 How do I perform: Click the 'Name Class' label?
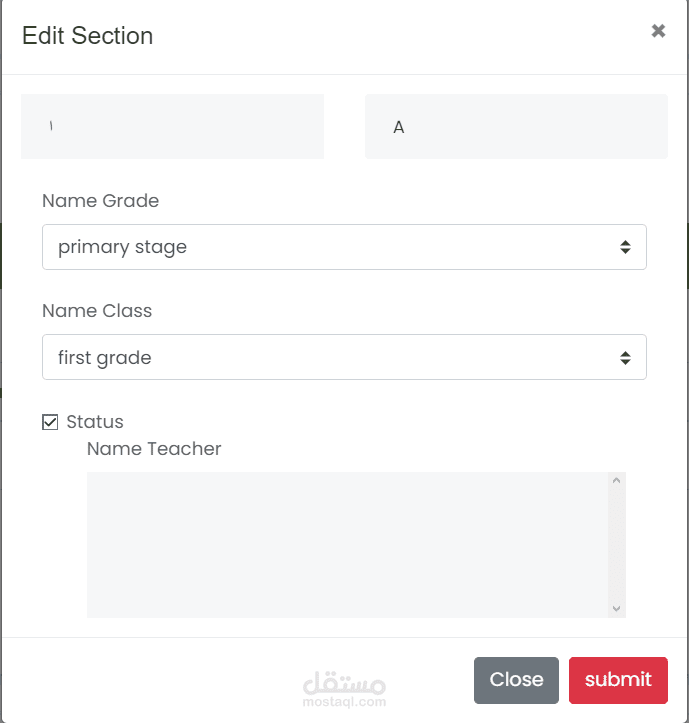click(x=97, y=311)
